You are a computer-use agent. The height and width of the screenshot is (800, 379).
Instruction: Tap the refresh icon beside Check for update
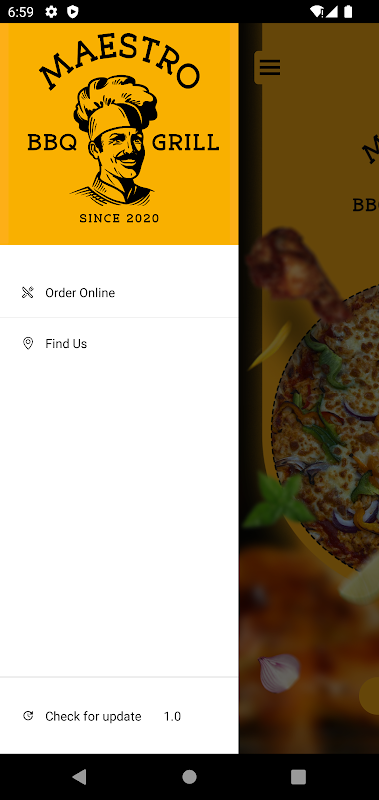tap(28, 716)
